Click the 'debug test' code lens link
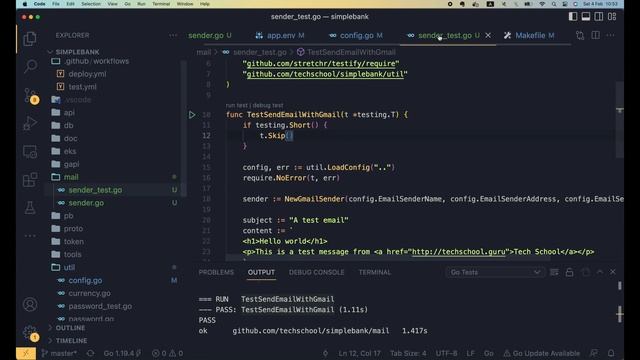This screenshot has height=360, width=640. pos(268,105)
